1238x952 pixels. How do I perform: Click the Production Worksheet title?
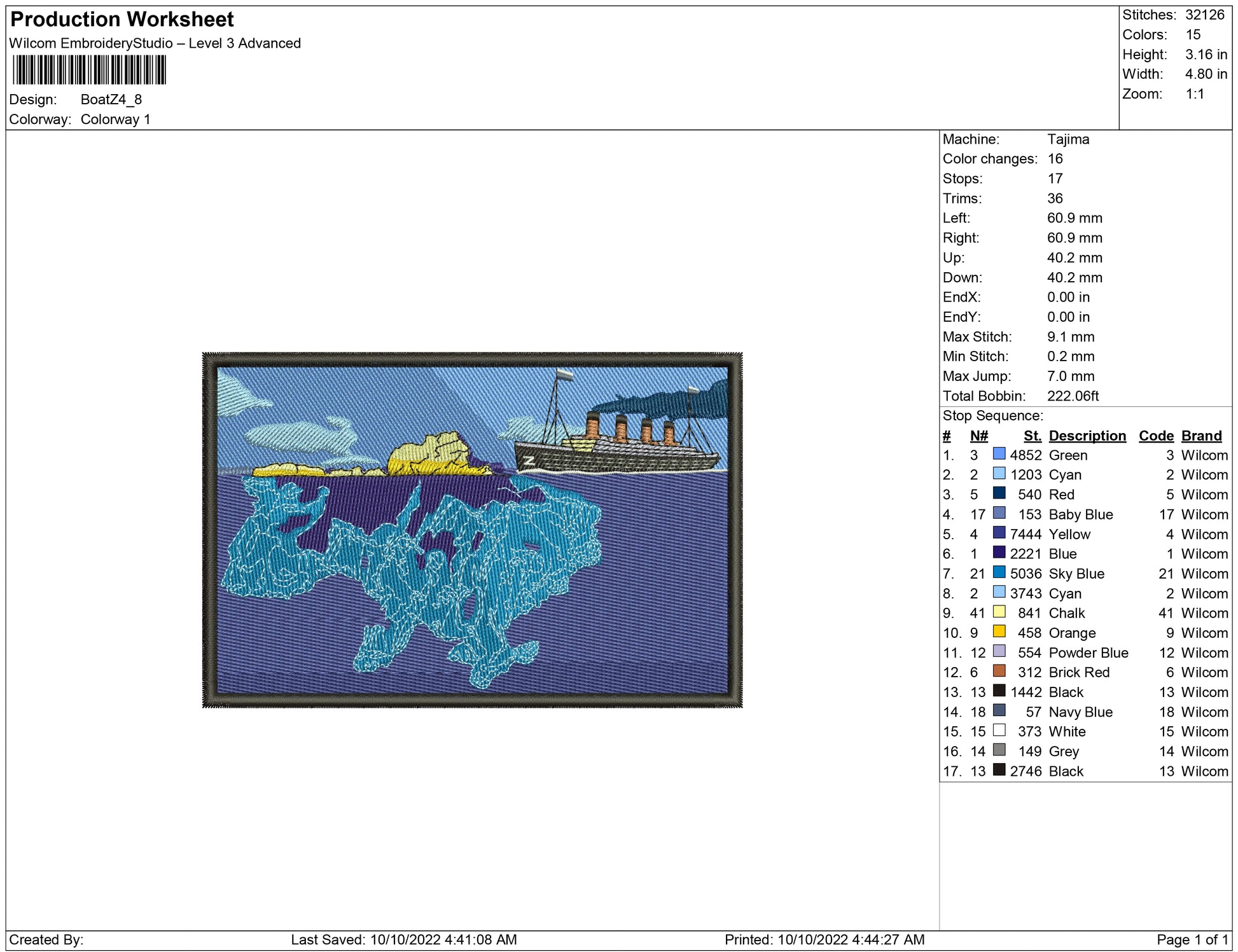pyautogui.click(x=122, y=19)
